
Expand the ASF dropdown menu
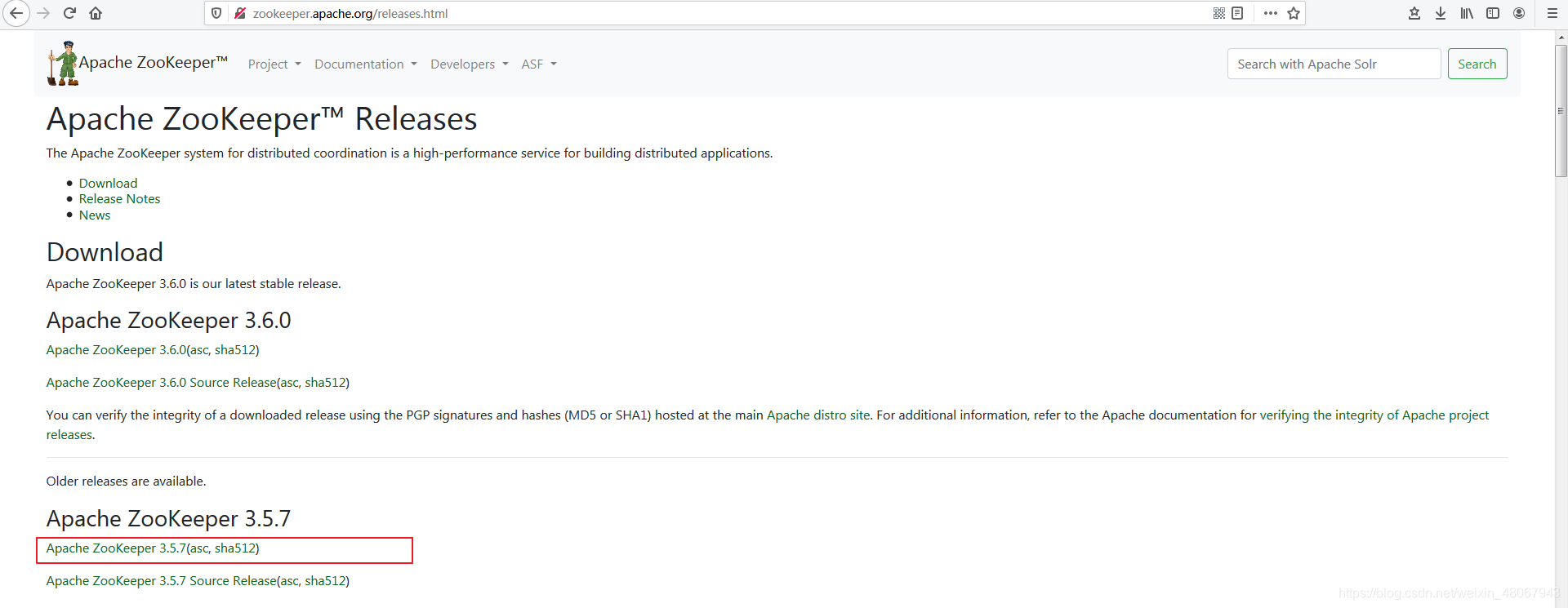point(539,64)
